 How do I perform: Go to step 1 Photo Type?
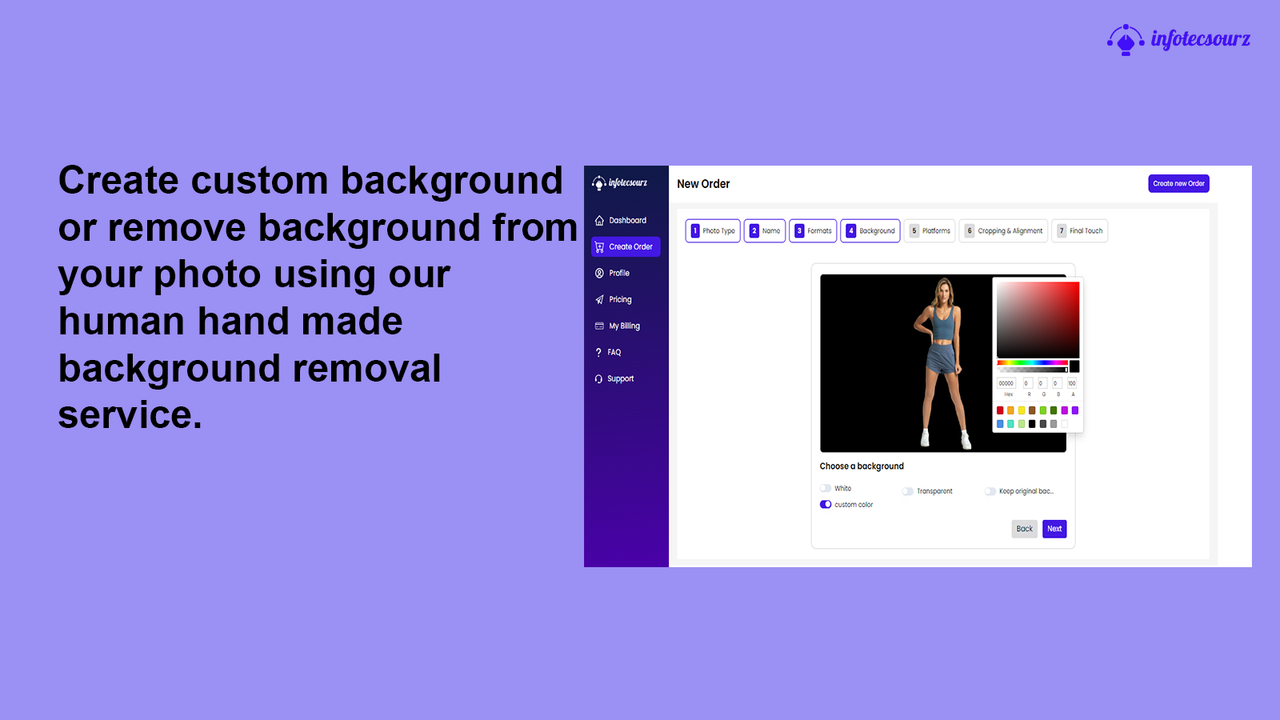(713, 231)
